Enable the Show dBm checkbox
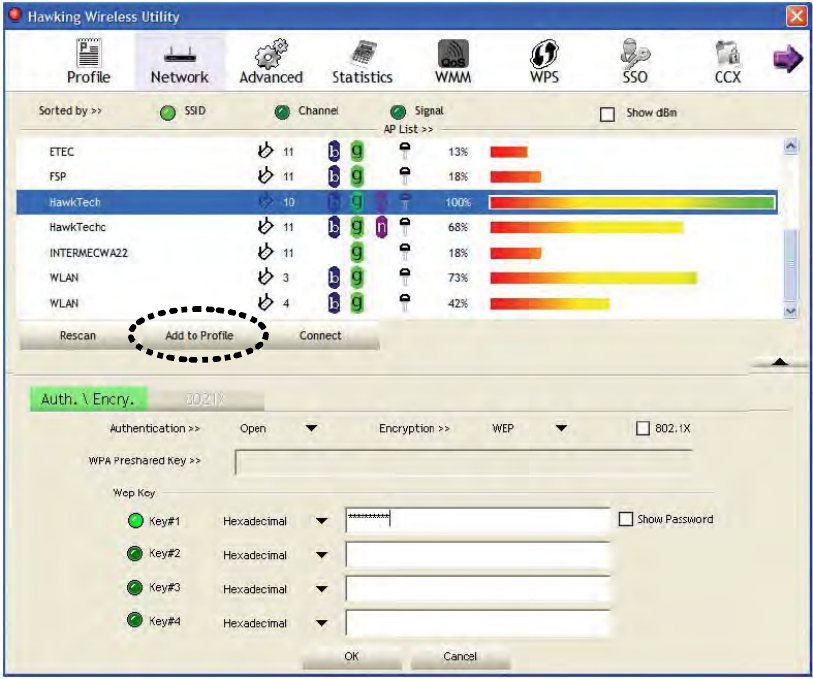Viewport: 813px width, 679px height. tap(607, 114)
